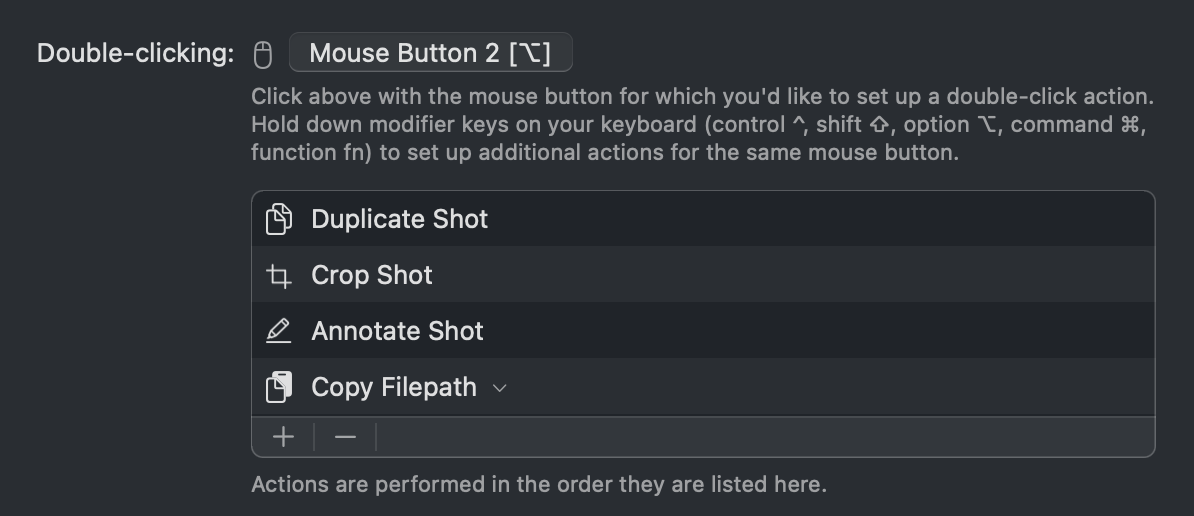Add a new action with the plus button
Image resolution: width=1194 pixels, height=516 pixels.
283,437
